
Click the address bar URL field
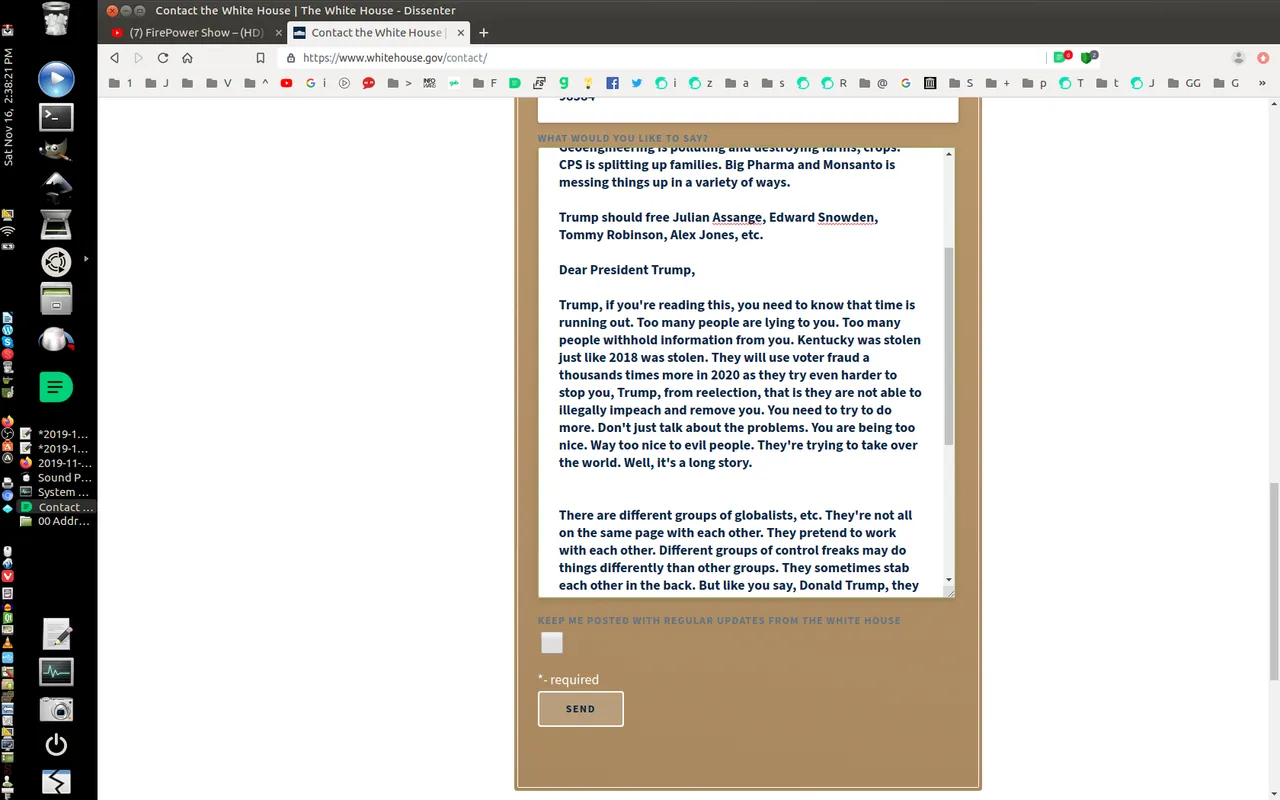pyautogui.click(x=660, y=58)
